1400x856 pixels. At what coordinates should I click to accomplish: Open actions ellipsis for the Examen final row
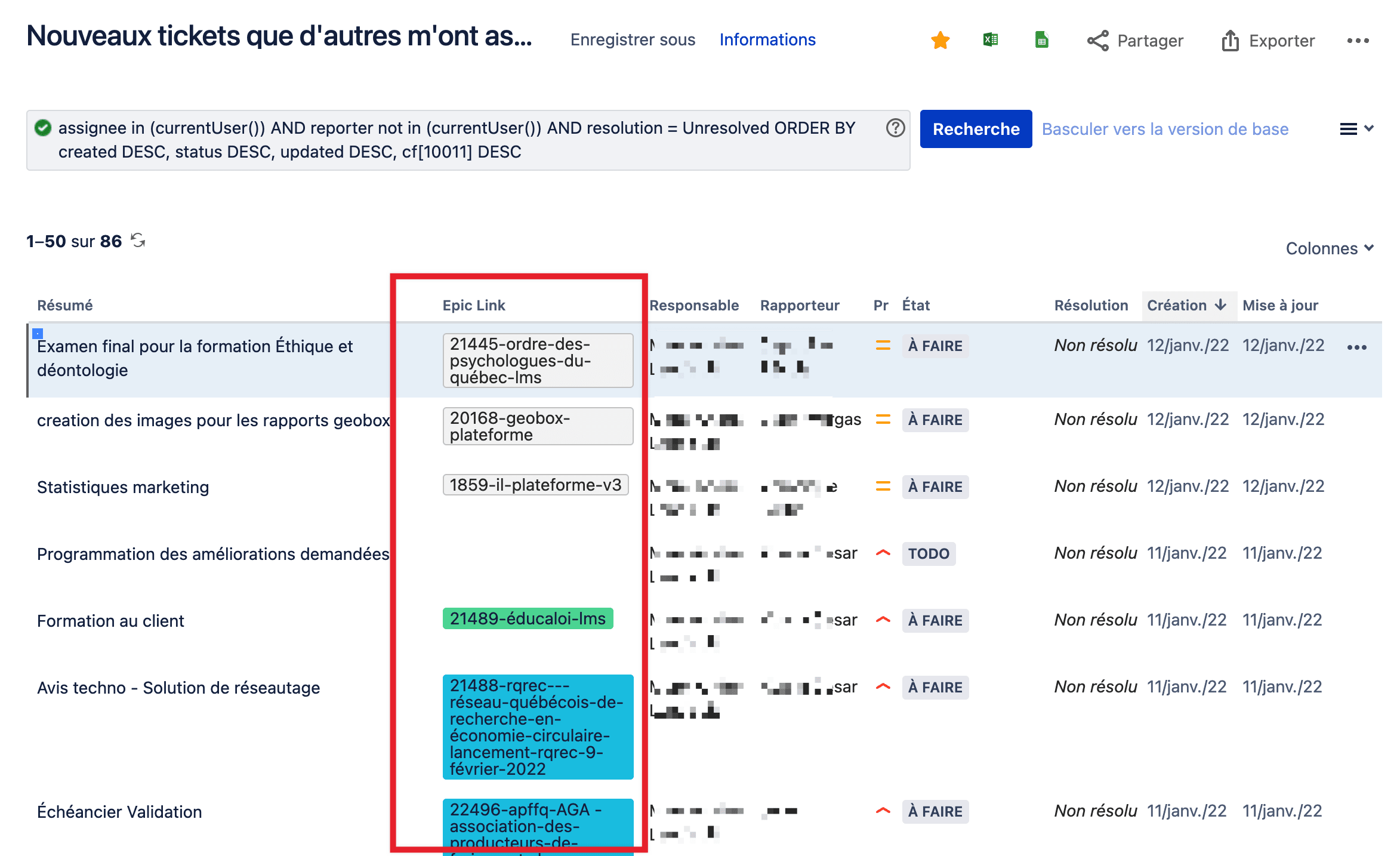click(1356, 347)
